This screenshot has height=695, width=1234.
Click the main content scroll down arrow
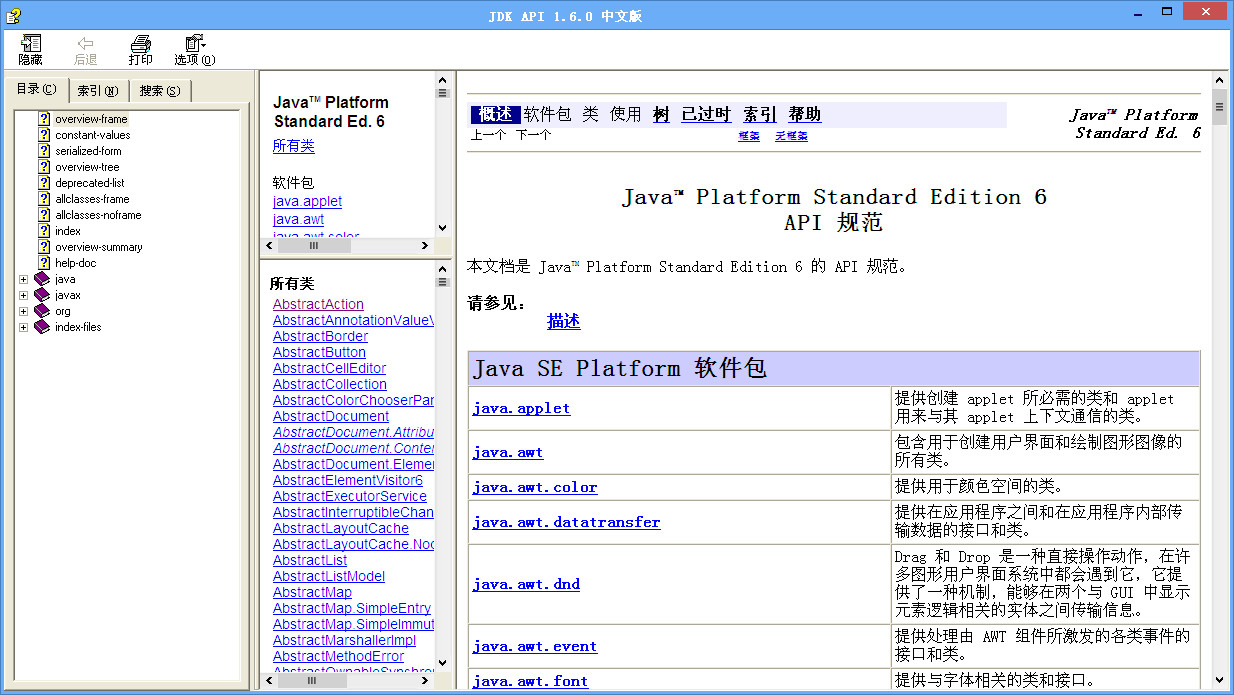[1219, 679]
